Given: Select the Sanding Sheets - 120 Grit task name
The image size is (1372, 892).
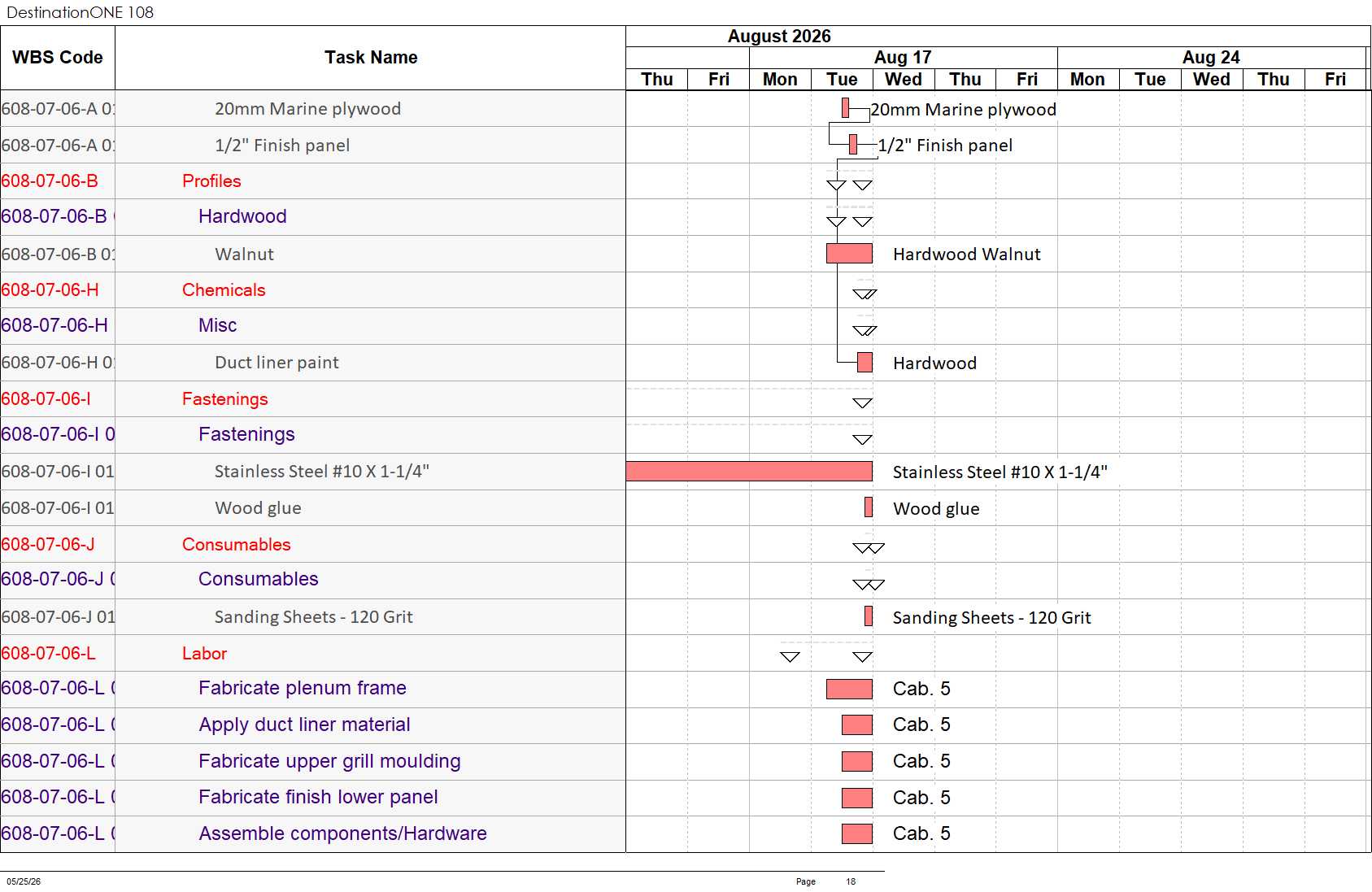Looking at the screenshot, I should (x=313, y=617).
